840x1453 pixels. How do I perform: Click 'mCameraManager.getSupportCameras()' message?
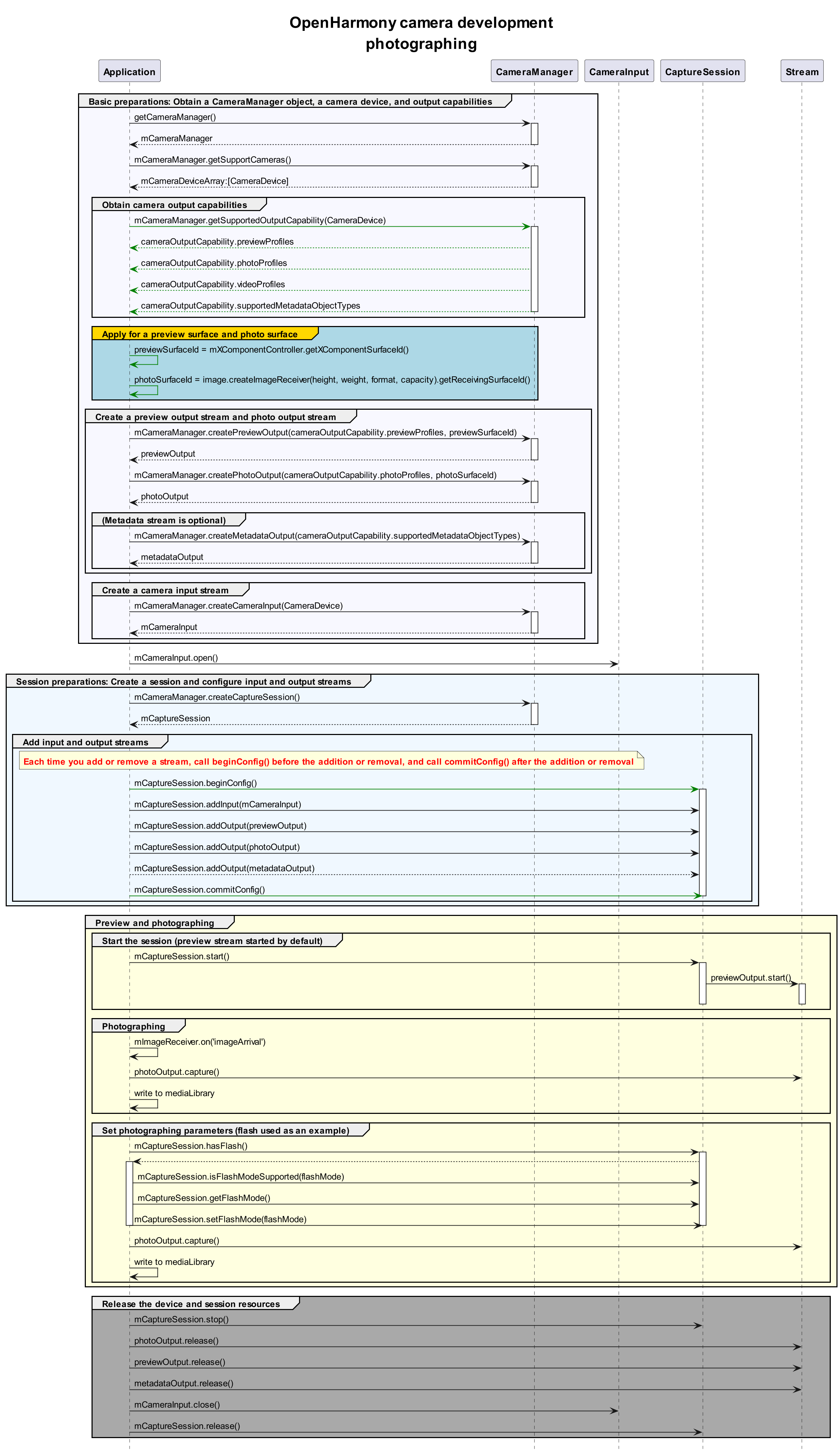(x=212, y=160)
